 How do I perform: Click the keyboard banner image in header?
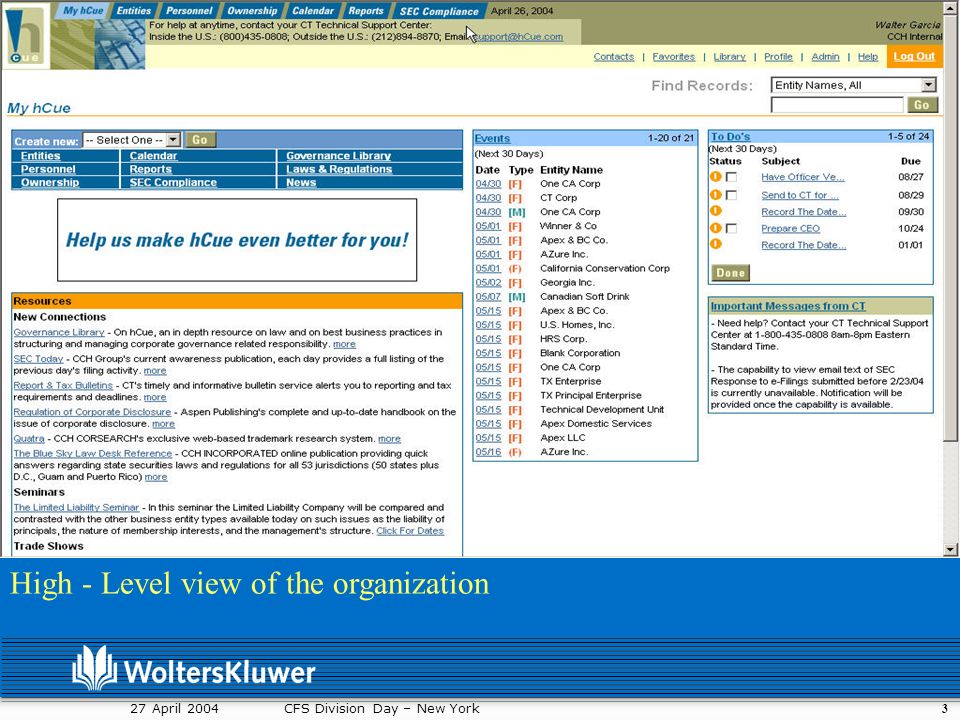point(120,44)
